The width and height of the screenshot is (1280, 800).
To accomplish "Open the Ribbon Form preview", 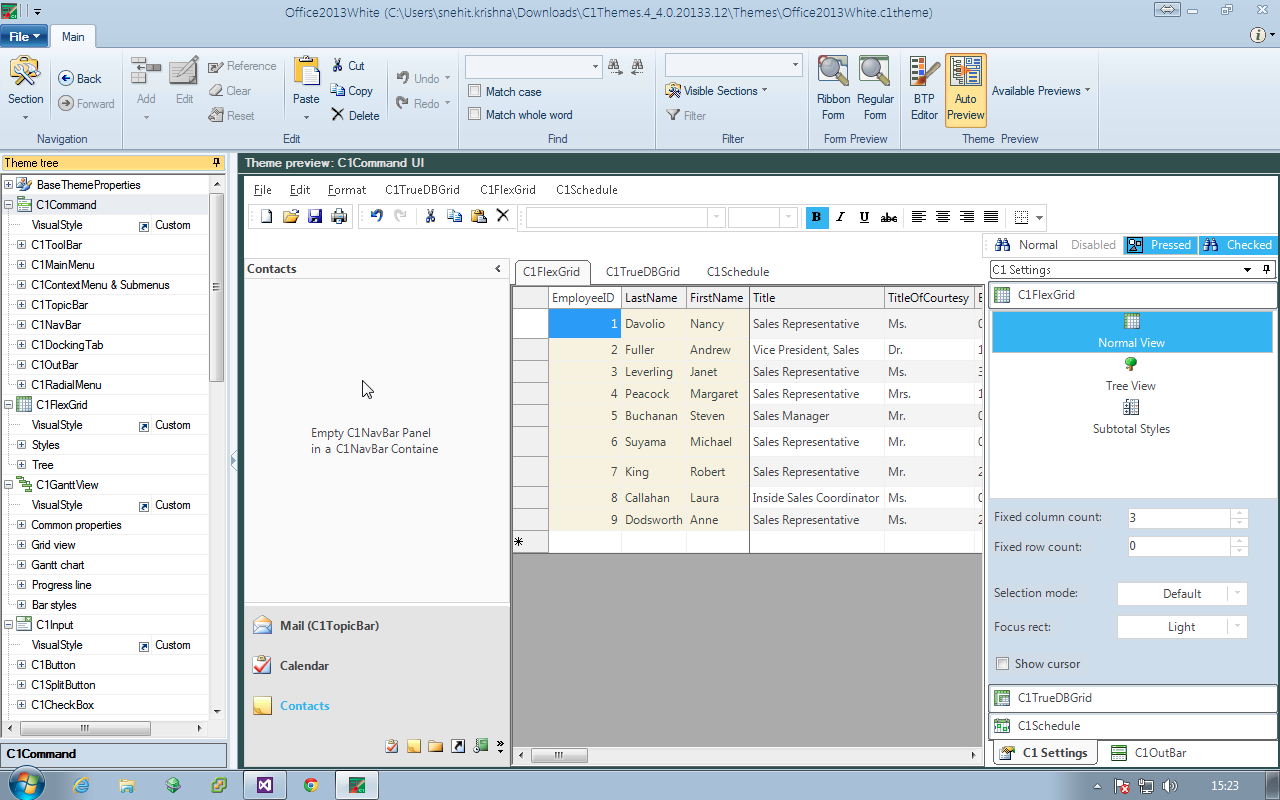I will [x=833, y=88].
